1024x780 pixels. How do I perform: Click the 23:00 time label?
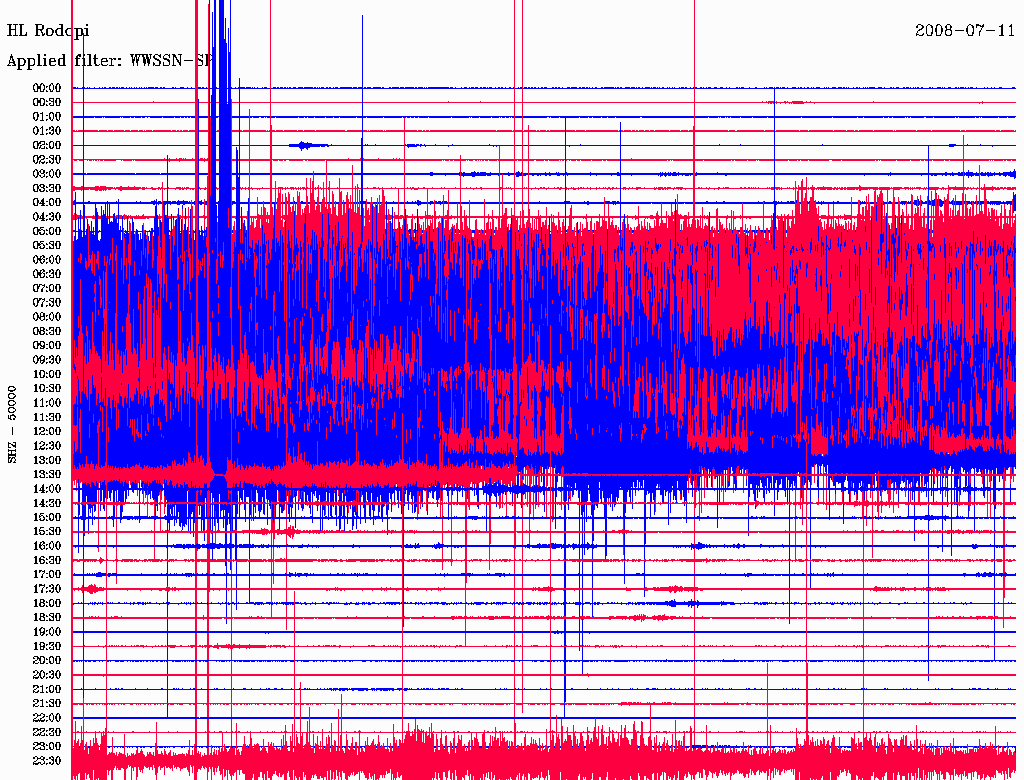(47, 747)
